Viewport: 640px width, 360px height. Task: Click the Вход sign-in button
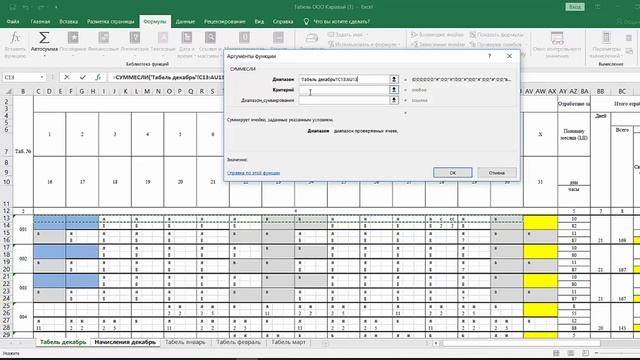coord(575,7)
